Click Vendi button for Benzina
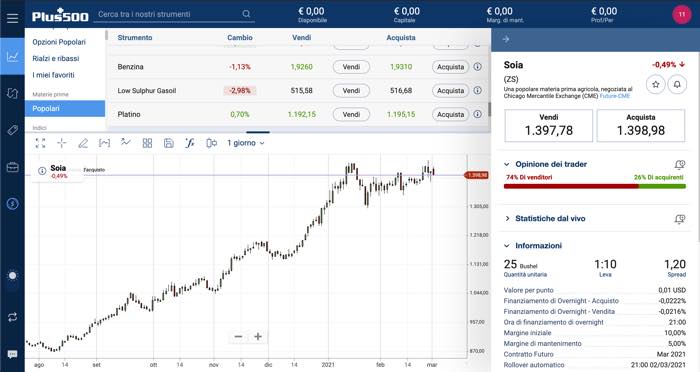Image resolution: width=700 pixels, height=372 pixels. [351, 67]
